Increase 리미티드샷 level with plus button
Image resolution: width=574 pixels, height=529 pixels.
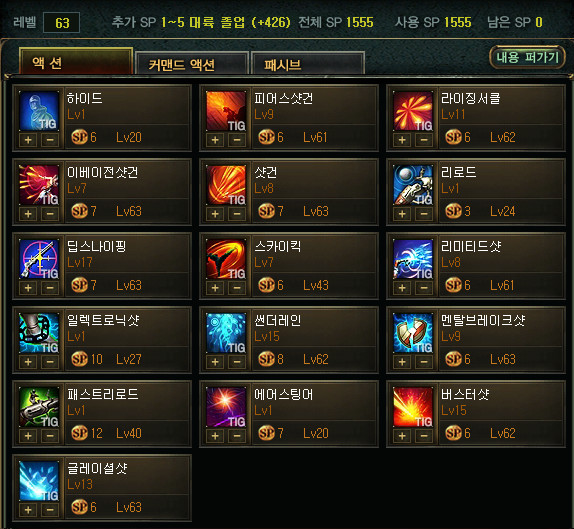pyautogui.click(x=402, y=288)
